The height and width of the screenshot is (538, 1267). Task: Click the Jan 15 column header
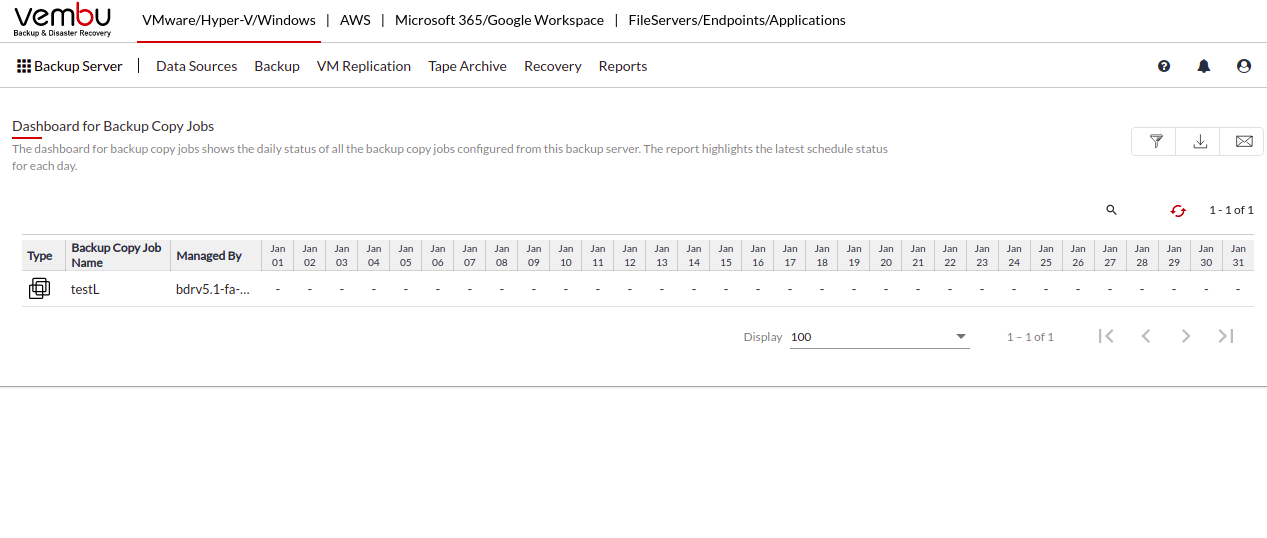[x=726, y=255]
